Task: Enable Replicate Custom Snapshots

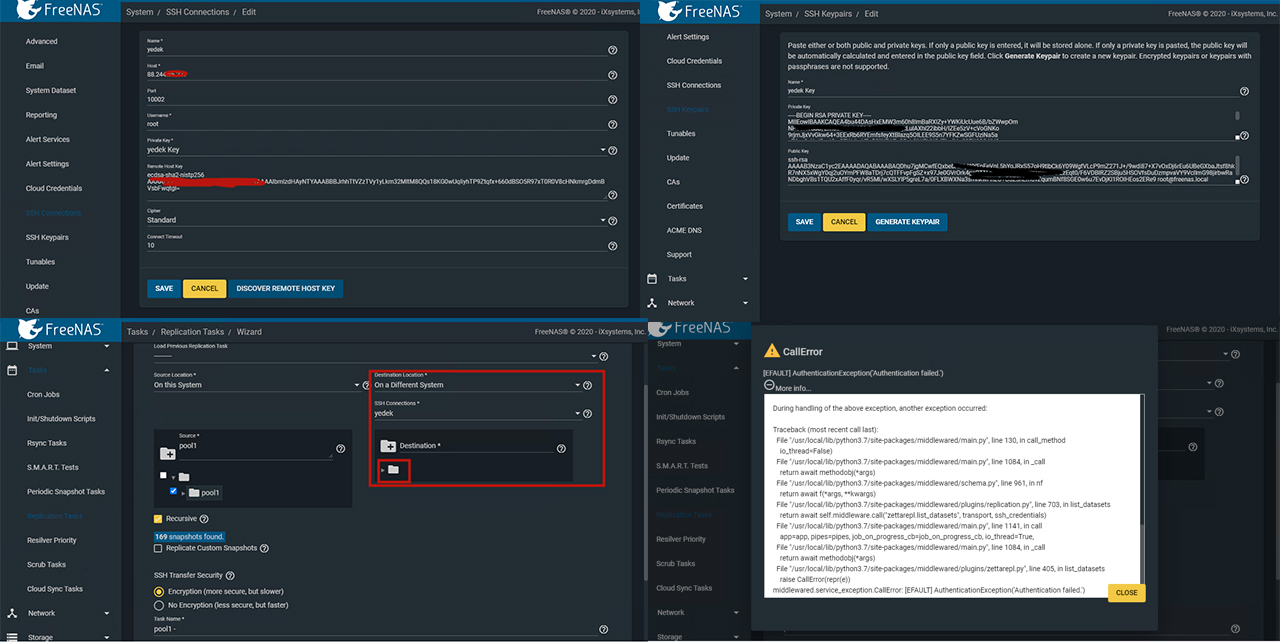Action: coord(158,548)
